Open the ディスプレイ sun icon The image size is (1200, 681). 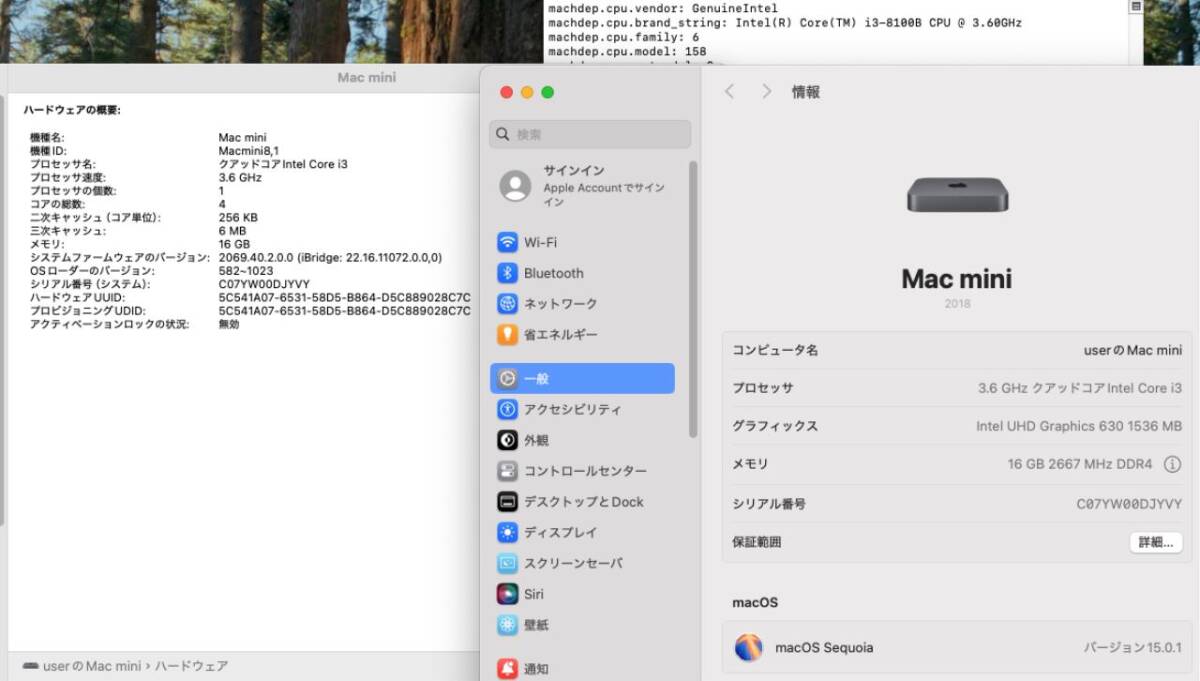coord(507,533)
